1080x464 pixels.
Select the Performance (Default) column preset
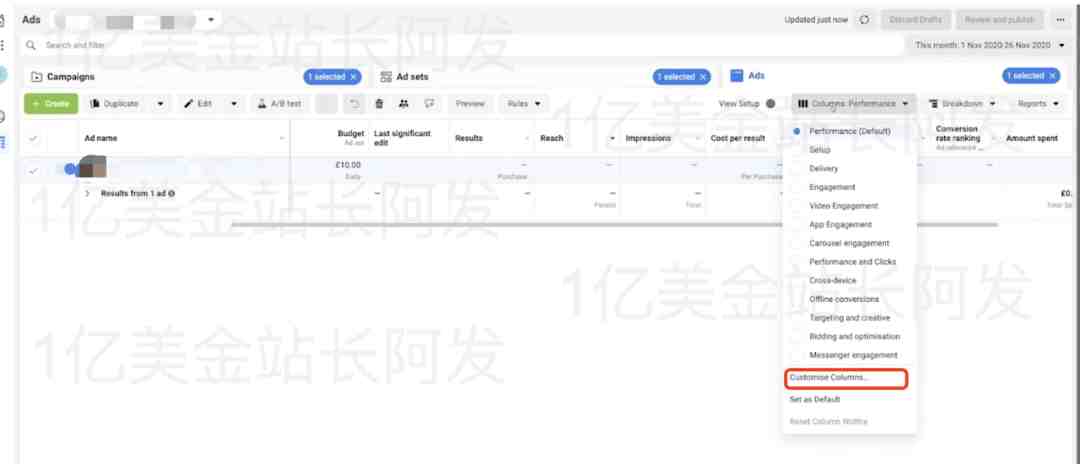[x=849, y=131]
